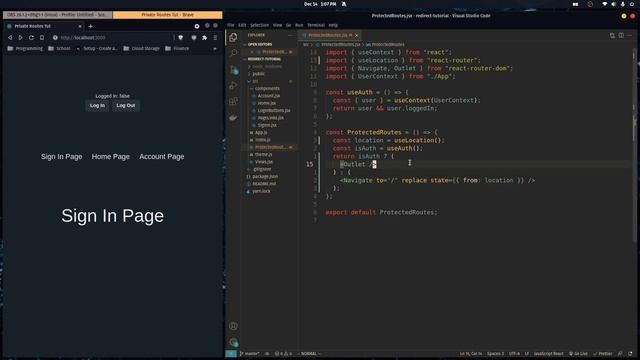The image size is (640, 360).
Task: Go back in the Brave browser
Action: point(10,38)
